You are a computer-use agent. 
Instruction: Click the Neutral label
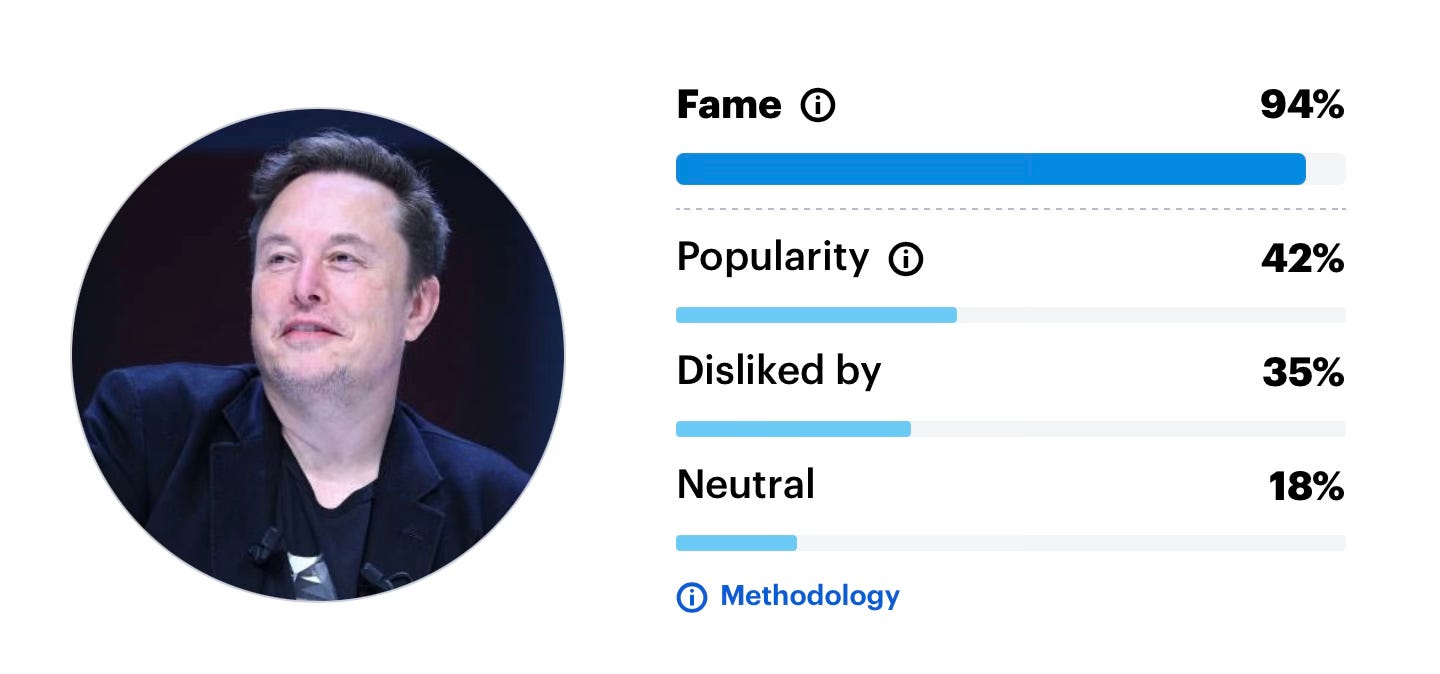(x=745, y=485)
